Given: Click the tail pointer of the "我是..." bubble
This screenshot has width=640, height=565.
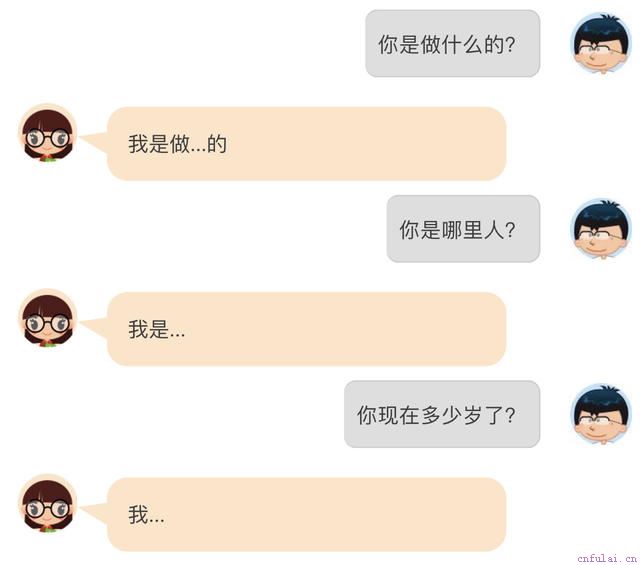Looking at the screenshot, I should click(x=93, y=327).
